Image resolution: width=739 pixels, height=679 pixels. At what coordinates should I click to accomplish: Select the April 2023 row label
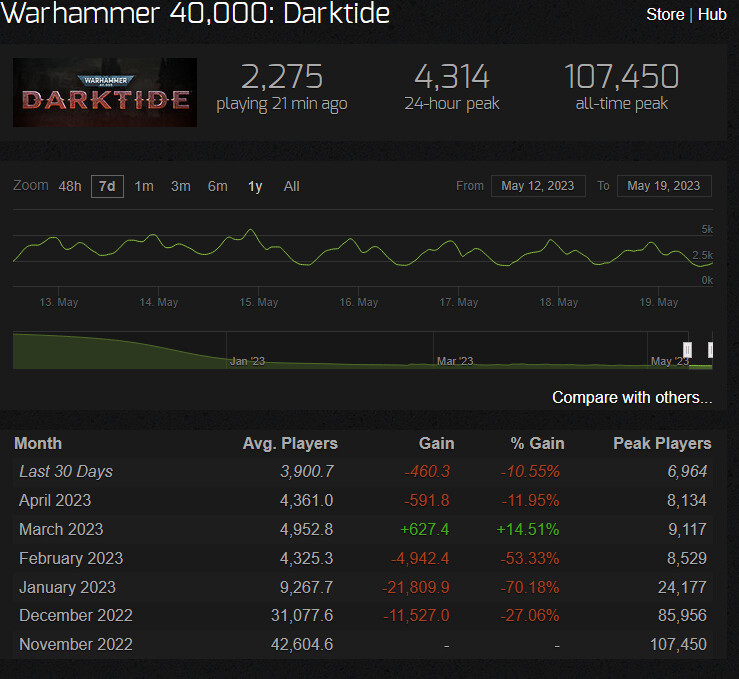tap(55, 500)
